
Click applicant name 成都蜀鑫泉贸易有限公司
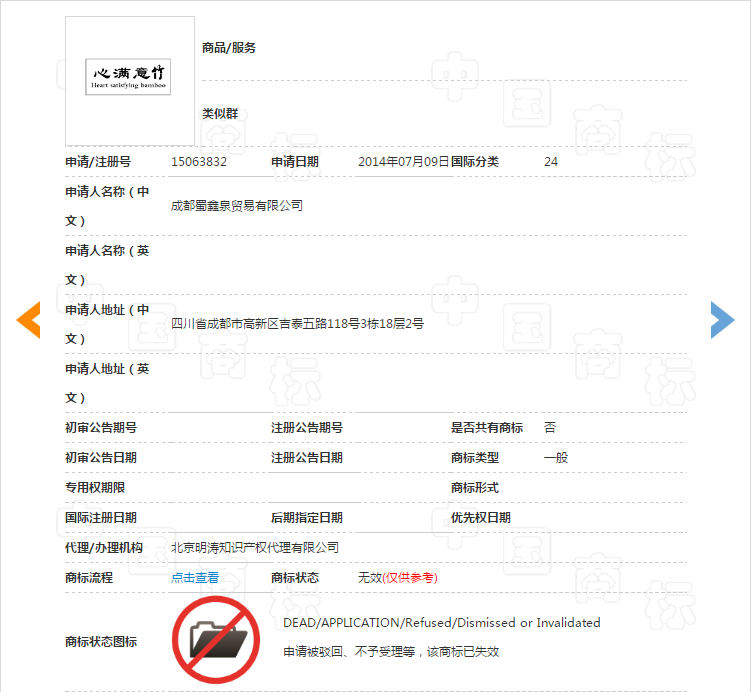click(x=237, y=206)
